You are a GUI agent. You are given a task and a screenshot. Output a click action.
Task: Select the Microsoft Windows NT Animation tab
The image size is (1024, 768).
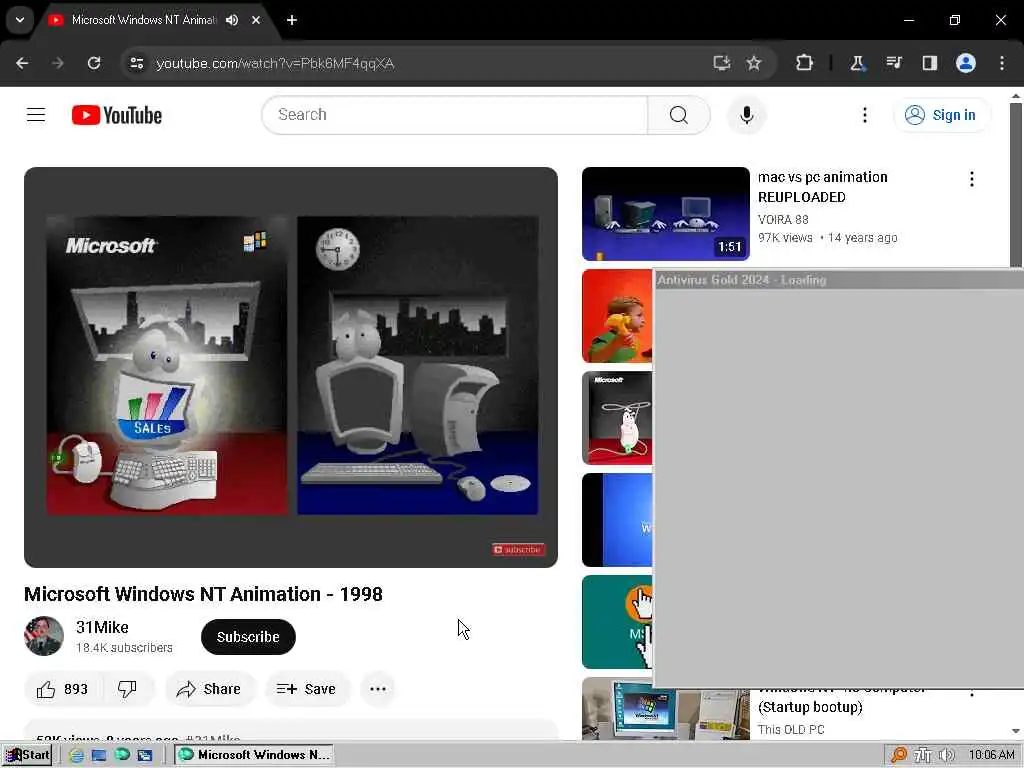click(144, 20)
